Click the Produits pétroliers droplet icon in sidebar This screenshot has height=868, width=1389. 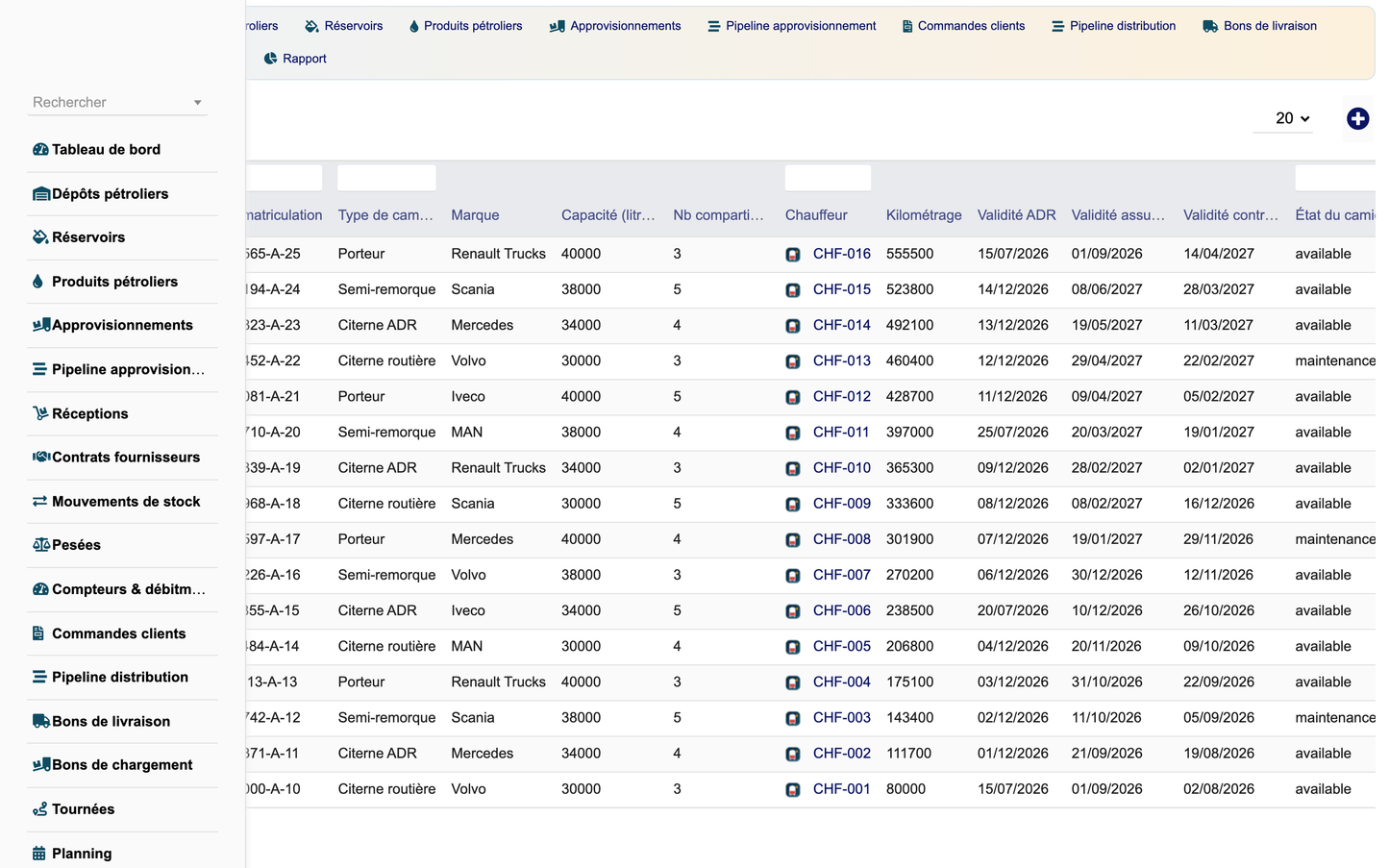[x=37, y=281]
